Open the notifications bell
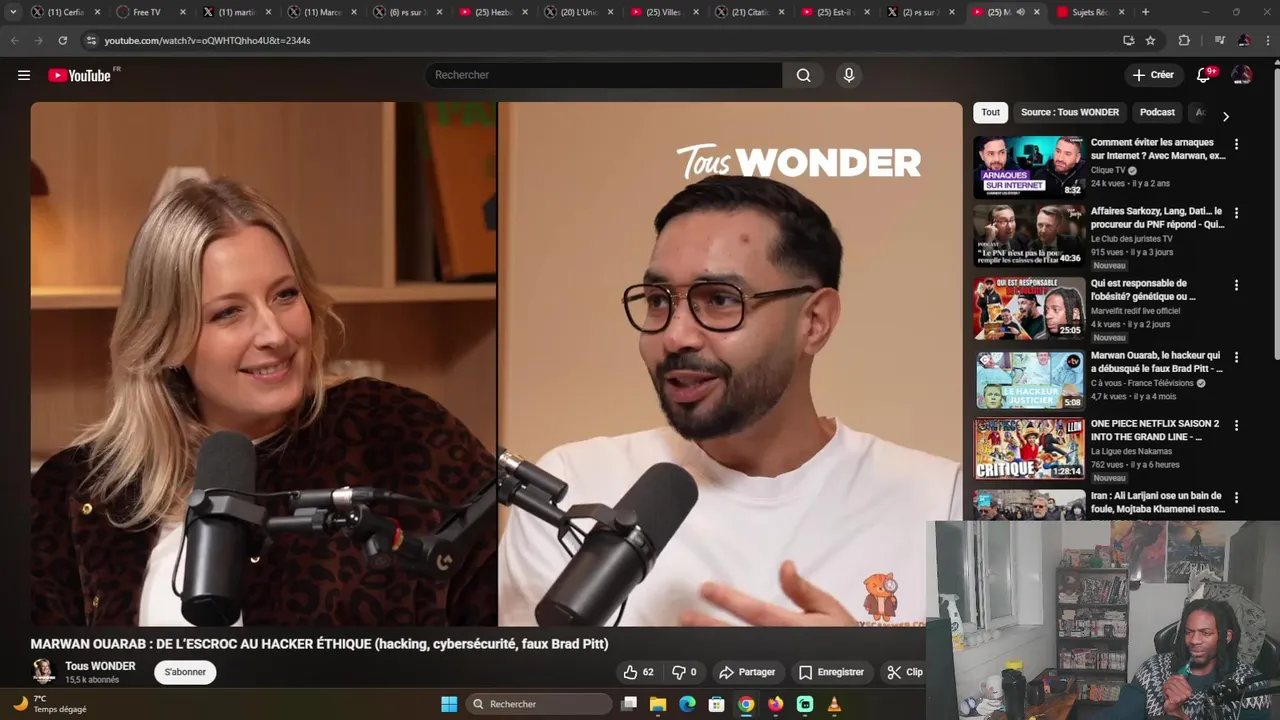The width and height of the screenshot is (1280, 720). pos(1204,75)
